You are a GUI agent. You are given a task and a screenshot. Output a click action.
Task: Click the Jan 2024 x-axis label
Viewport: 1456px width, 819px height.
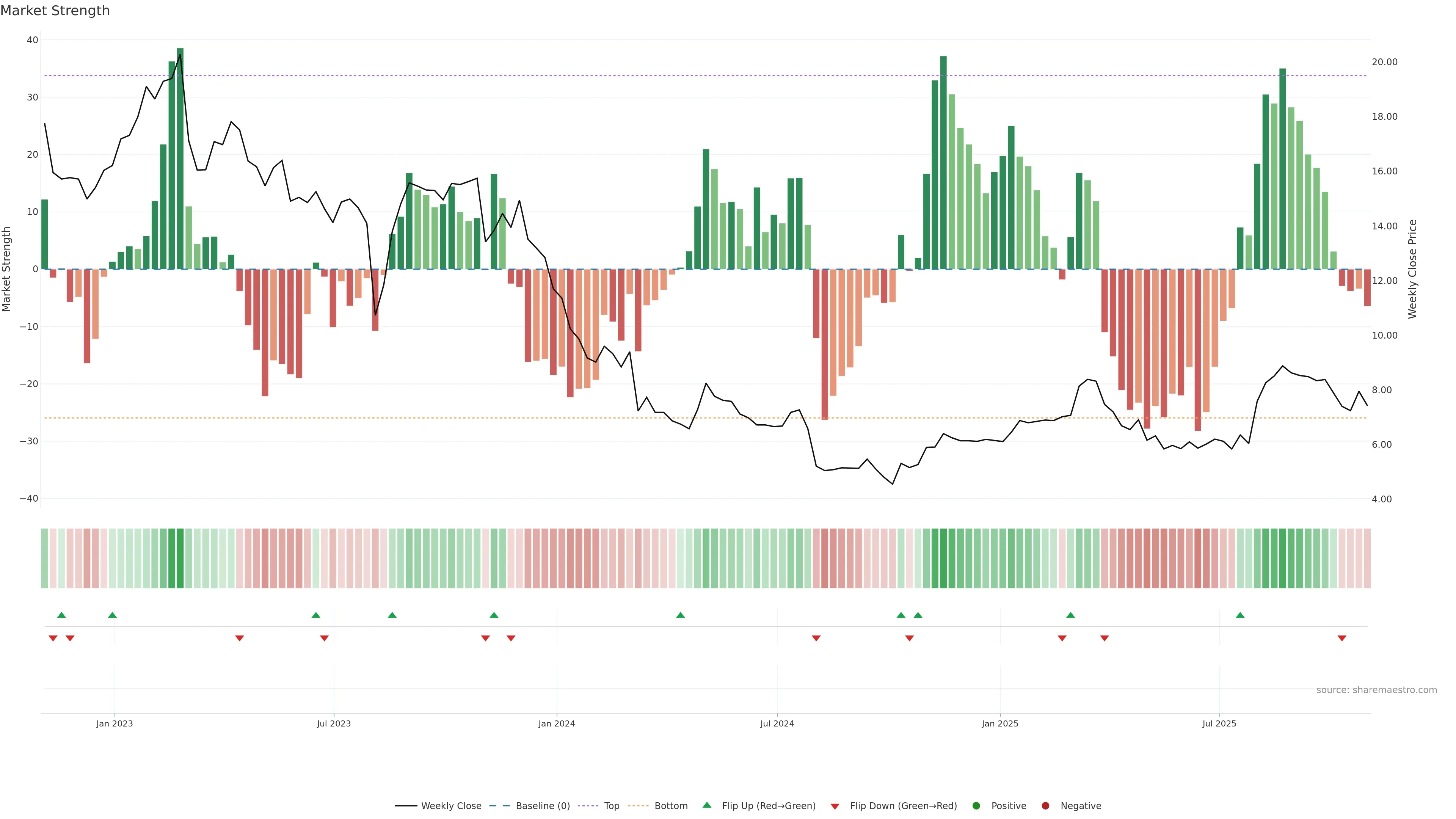tap(556, 723)
